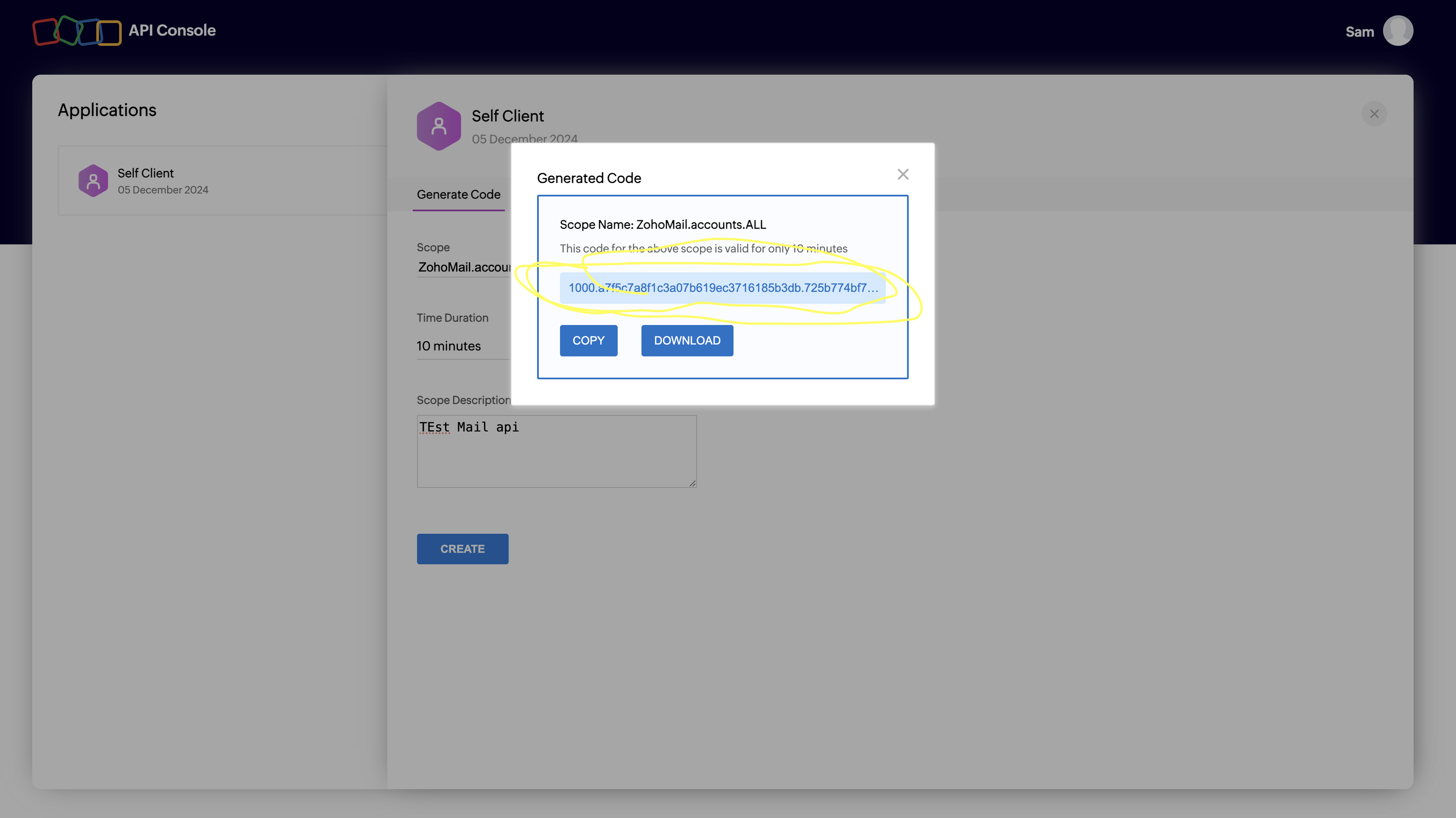Click the Scope input field
1456x818 pixels.
[463, 267]
